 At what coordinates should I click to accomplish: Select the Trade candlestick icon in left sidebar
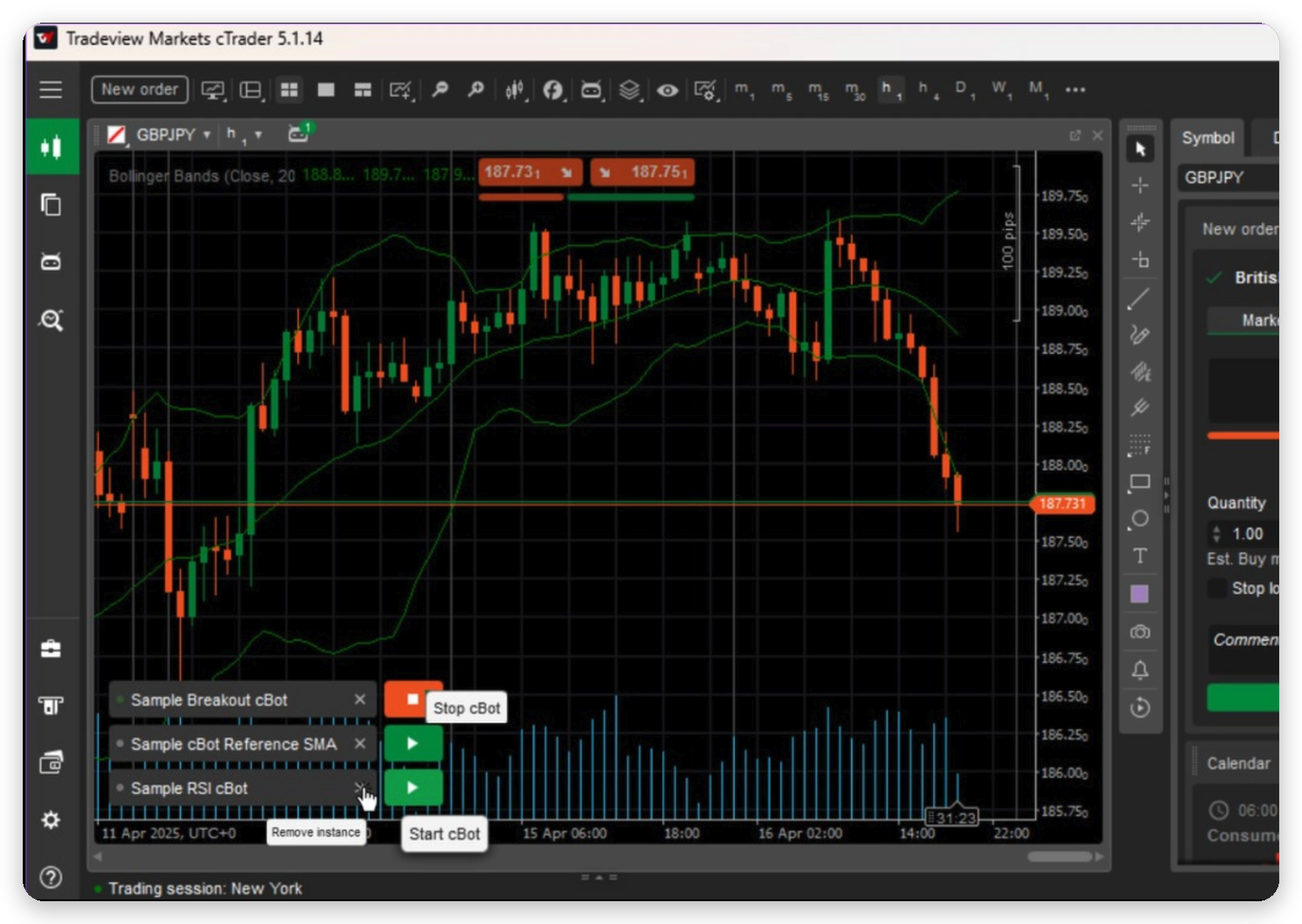(51, 146)
